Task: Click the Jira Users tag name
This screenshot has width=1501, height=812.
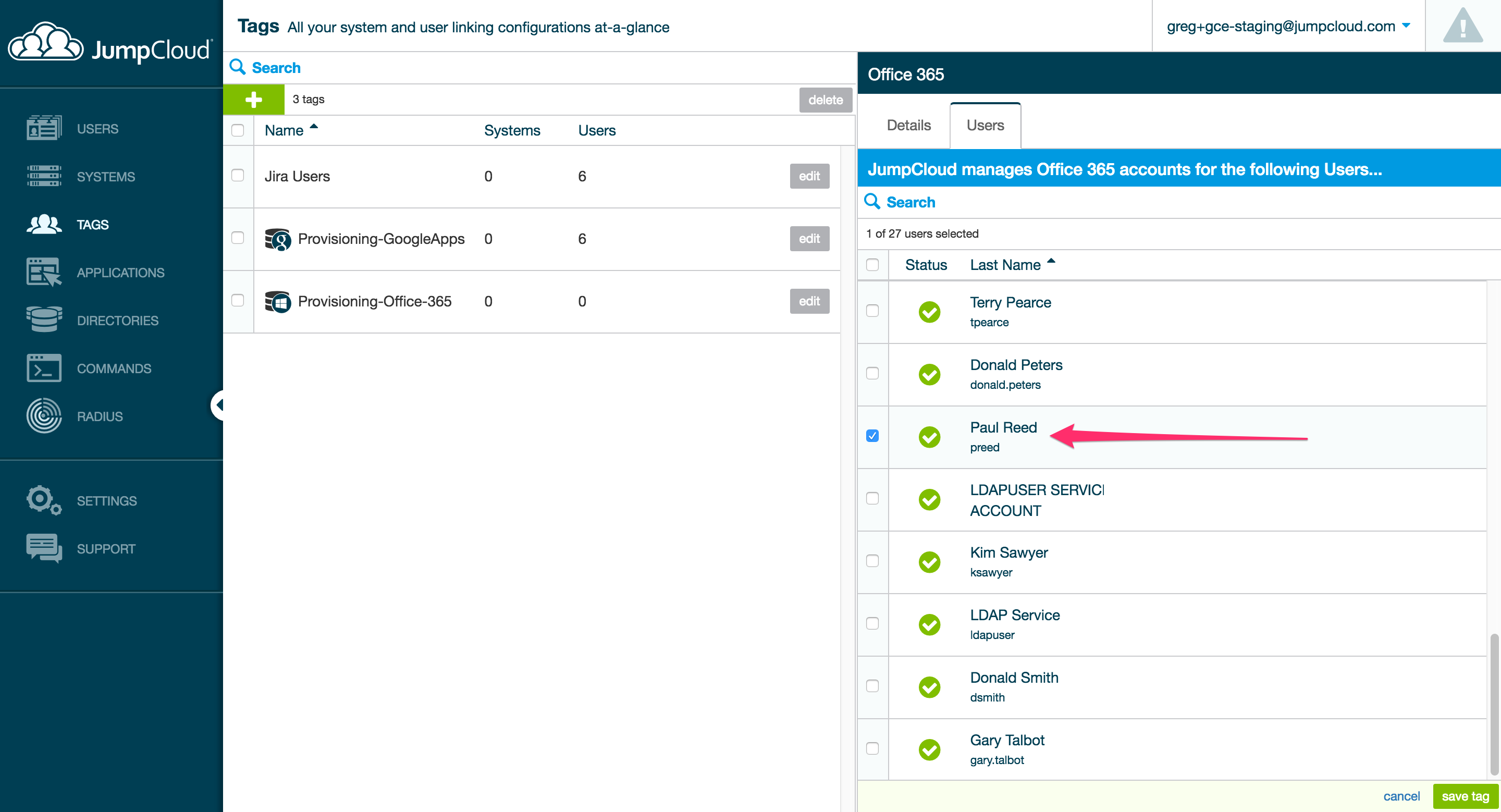Action: 297,177
